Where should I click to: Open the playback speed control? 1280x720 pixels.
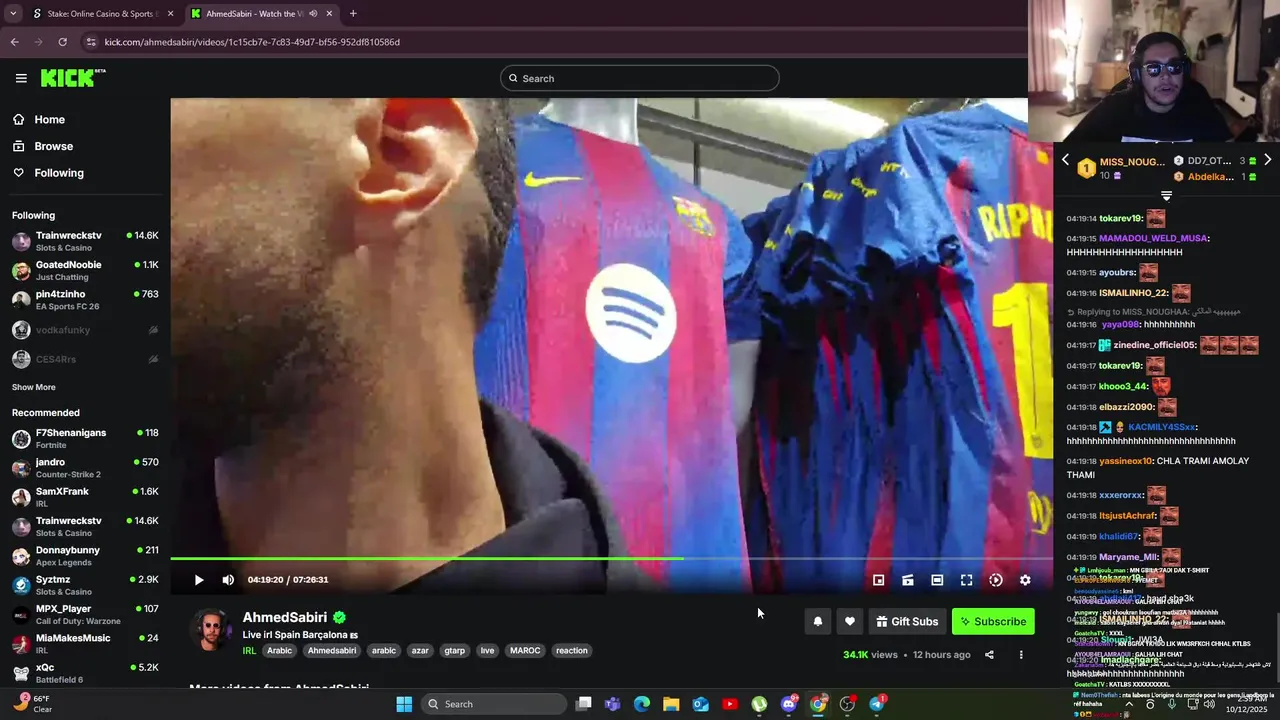(x=996, y=580)
